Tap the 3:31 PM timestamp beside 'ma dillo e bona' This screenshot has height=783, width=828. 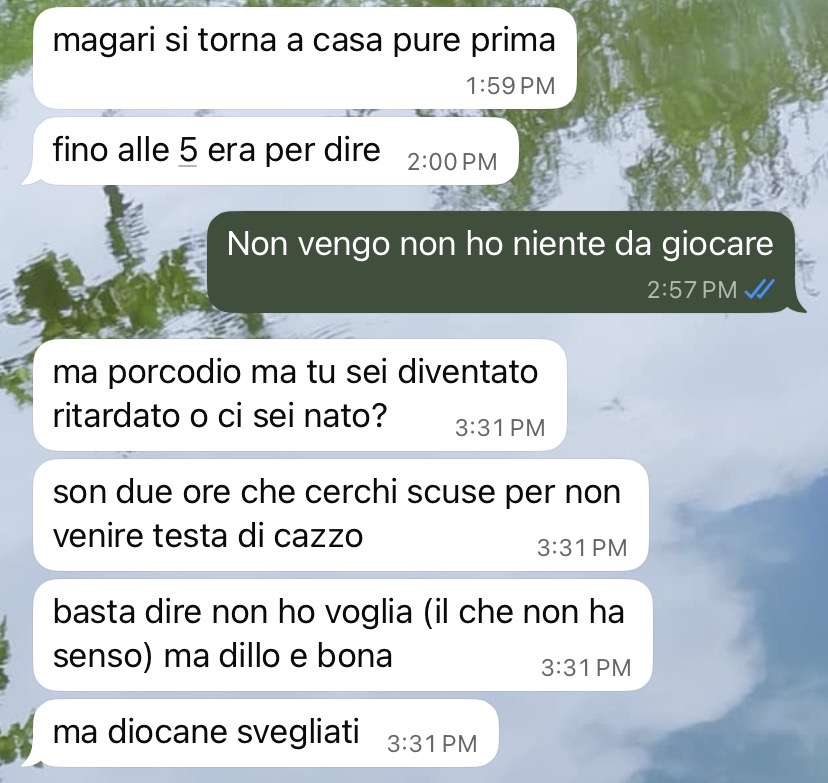point(586,668)
